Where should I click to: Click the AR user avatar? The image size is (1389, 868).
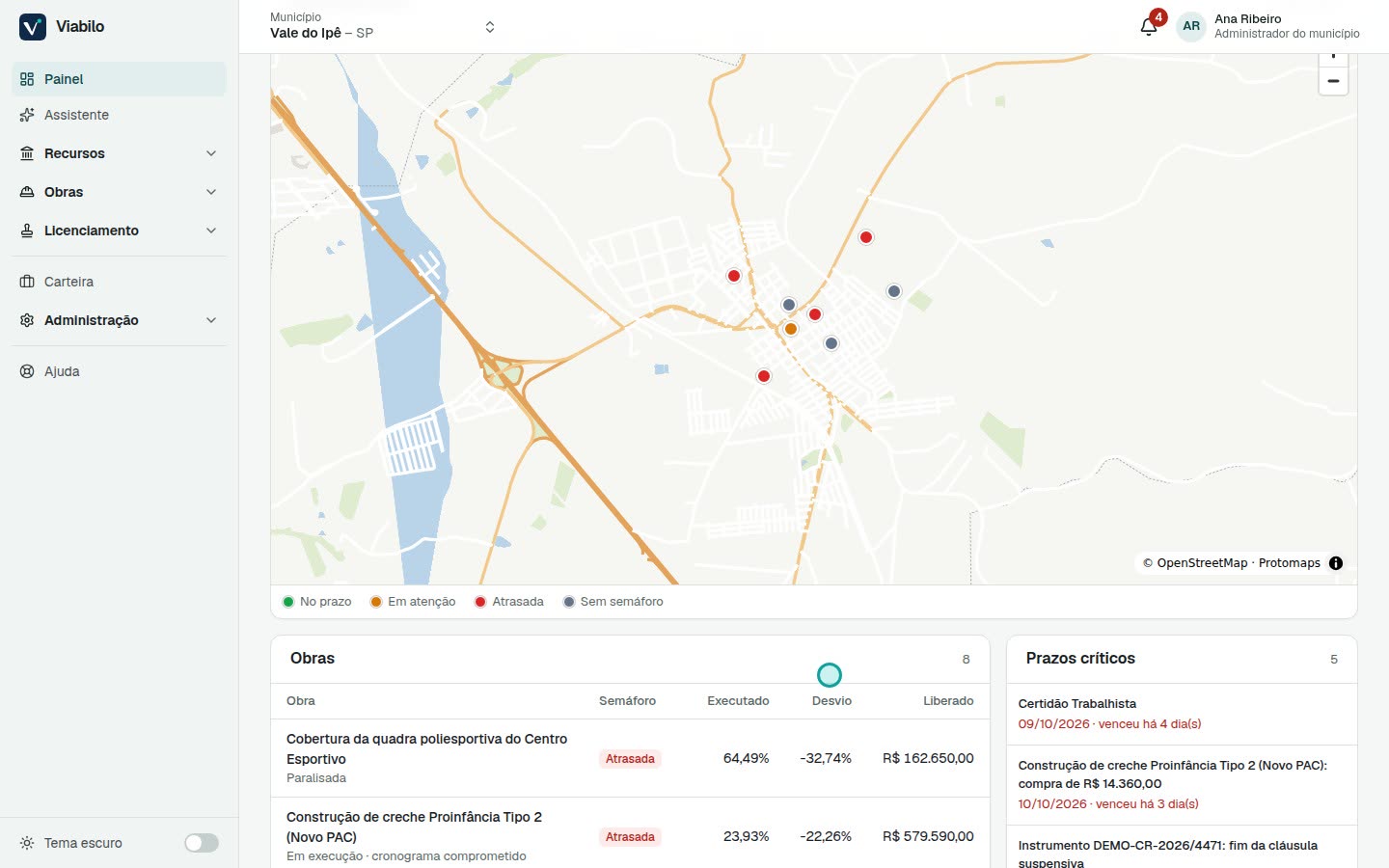click(1191, 26)
